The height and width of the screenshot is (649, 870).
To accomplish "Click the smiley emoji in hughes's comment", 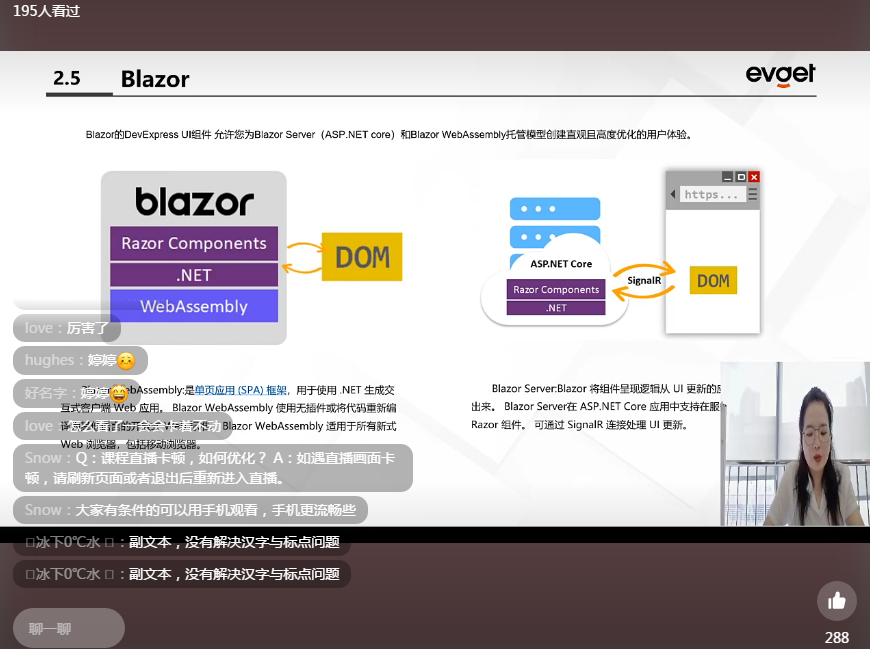I will pyautogui.click(x=126, y=361).
